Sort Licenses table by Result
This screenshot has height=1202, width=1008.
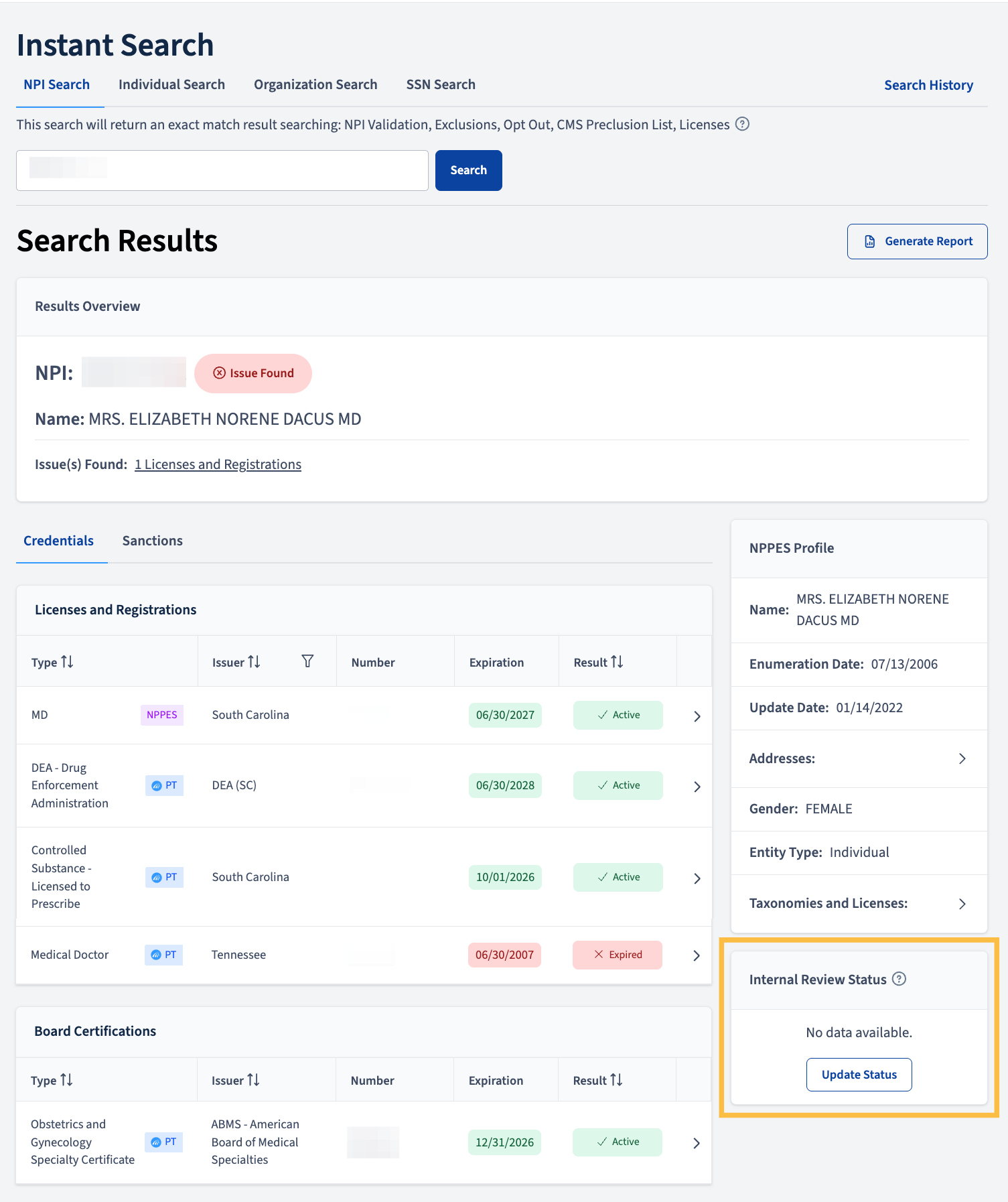[x=617, y=662]
